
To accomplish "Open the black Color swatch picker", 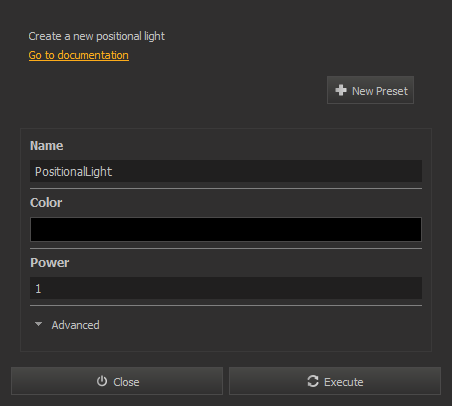I will point(226,229).
